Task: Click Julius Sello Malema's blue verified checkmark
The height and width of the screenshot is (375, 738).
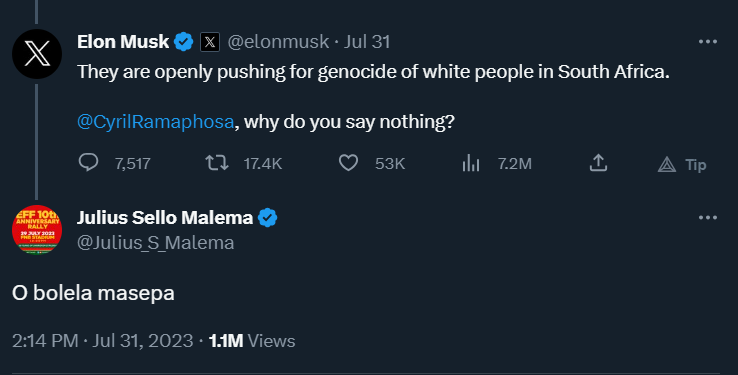Action: [267, 218]
